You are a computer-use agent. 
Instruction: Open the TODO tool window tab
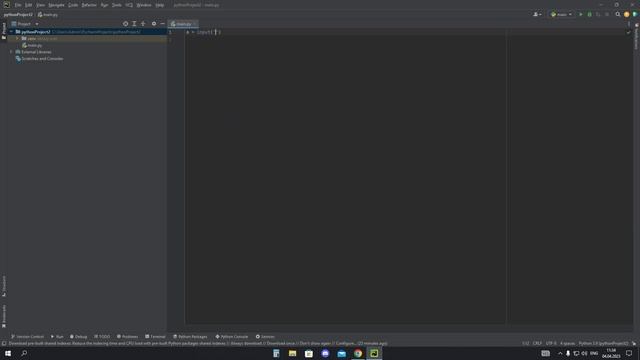pos(102,337)
